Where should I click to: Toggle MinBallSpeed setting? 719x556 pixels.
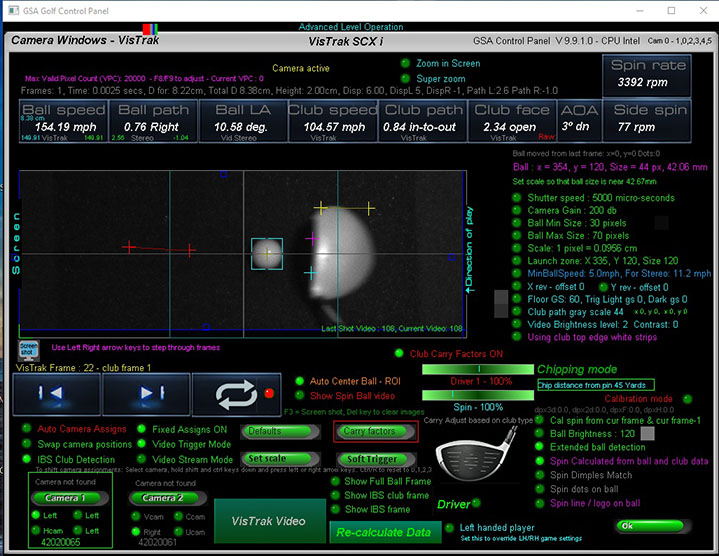(x=517, y=273)
